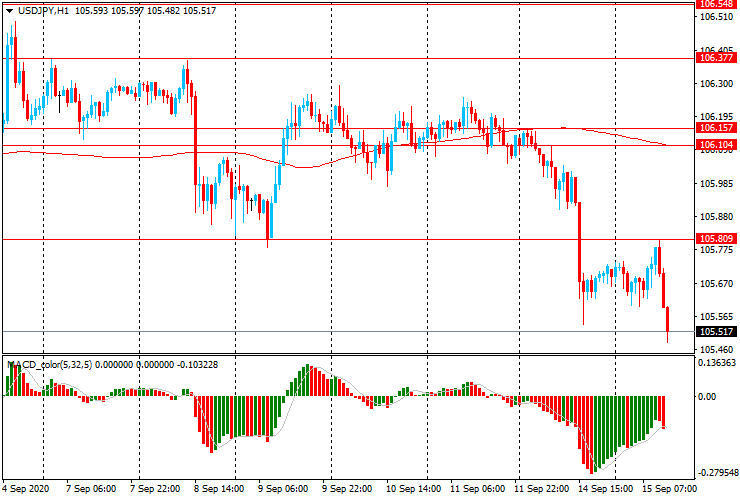740x500 pixels.
Task: Select the current price 105.517 label
Action: click(x=715, y=332)
